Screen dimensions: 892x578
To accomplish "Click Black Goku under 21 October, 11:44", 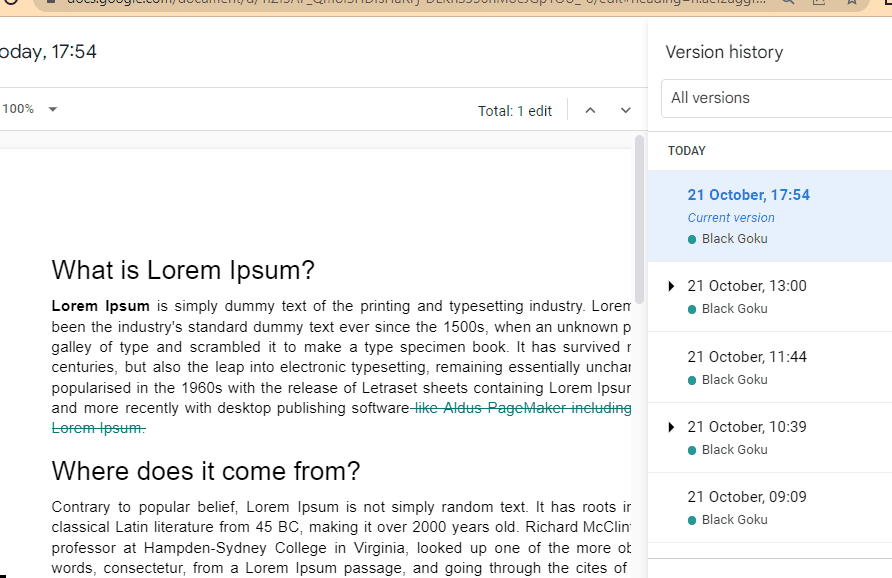I will pos(734,379).
